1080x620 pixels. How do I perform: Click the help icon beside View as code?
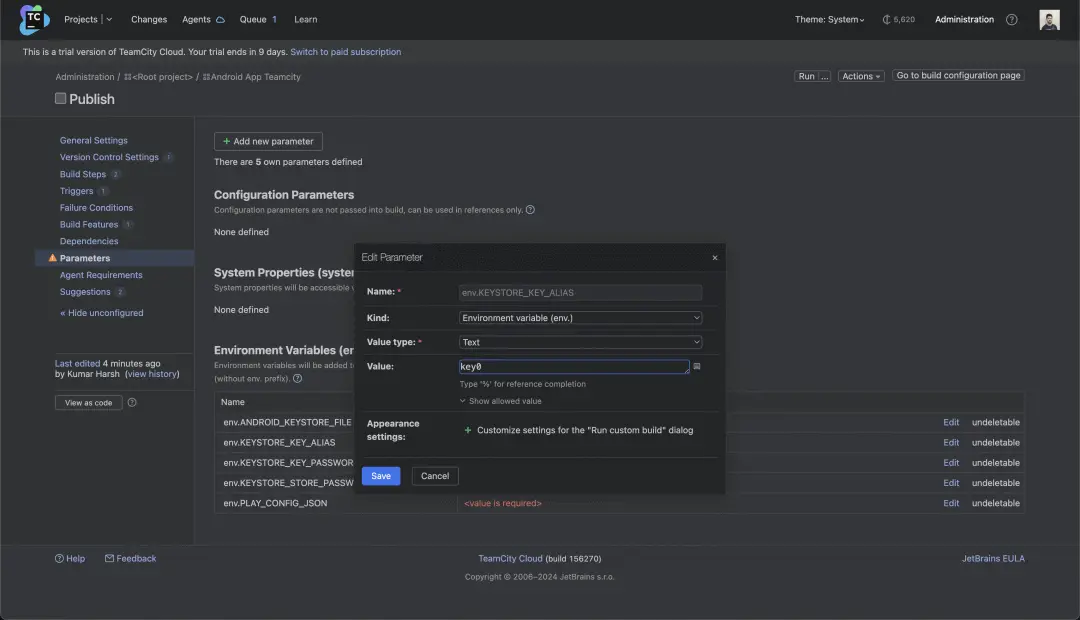(x=132, y=403)
